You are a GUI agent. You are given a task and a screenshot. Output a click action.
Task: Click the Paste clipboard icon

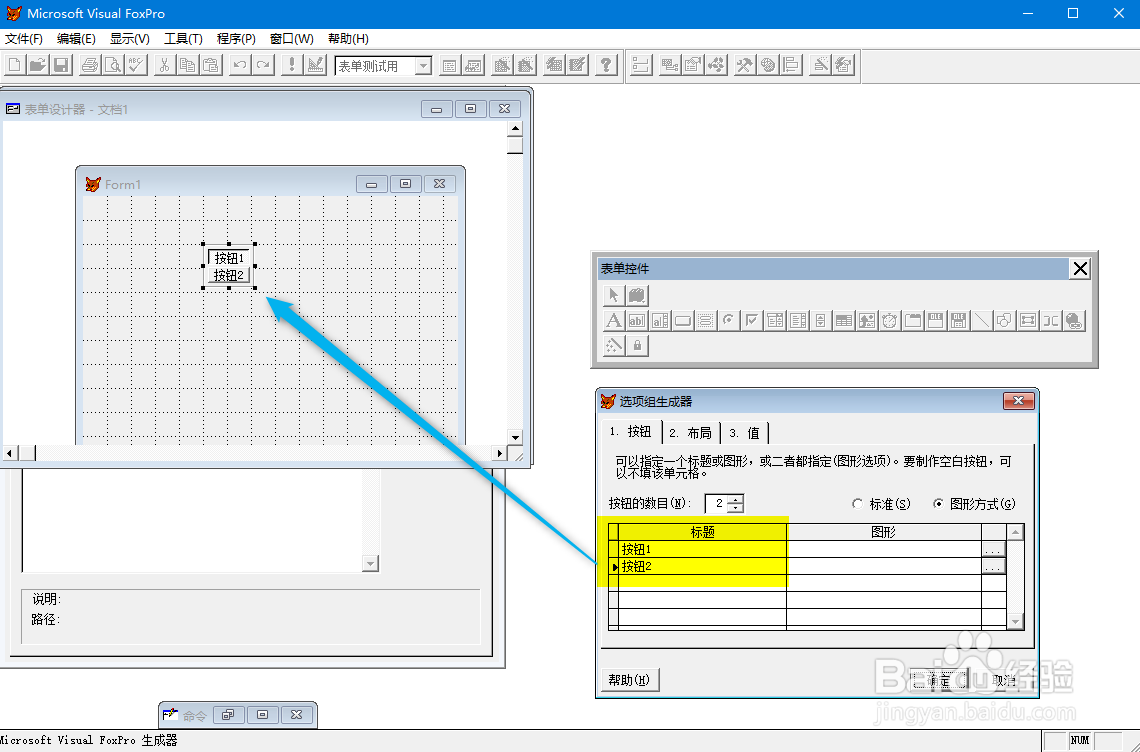(211, 65)
